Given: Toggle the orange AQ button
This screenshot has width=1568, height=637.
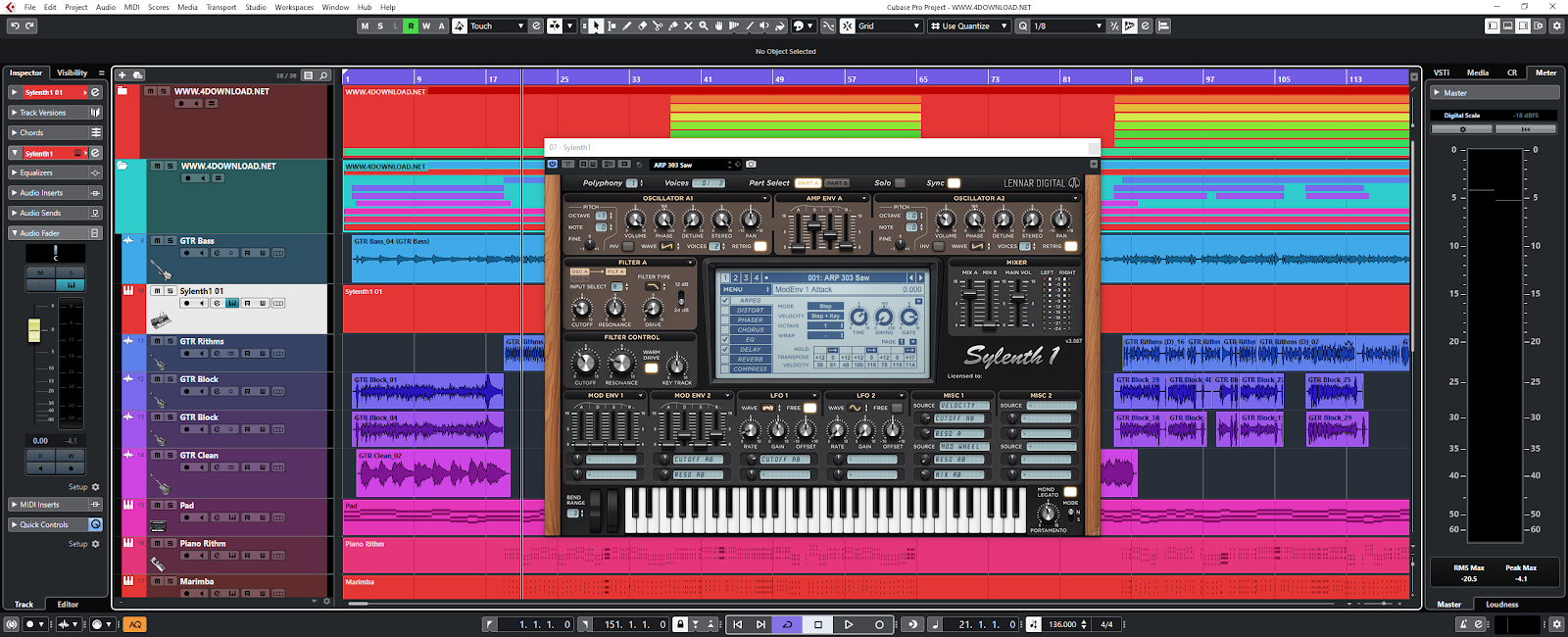Looking at the screenshot, I should pyautogui.click(x=135, y=624).
